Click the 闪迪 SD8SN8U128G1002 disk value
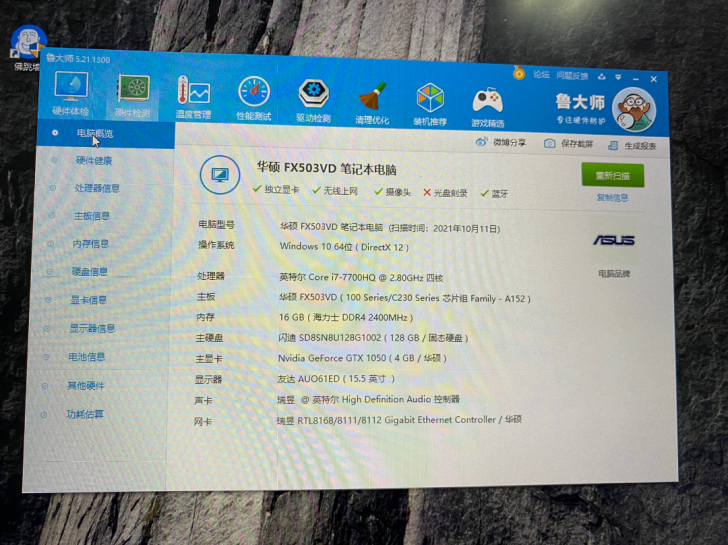The width and height of the screenshot is (728, 545). [373, 338]
